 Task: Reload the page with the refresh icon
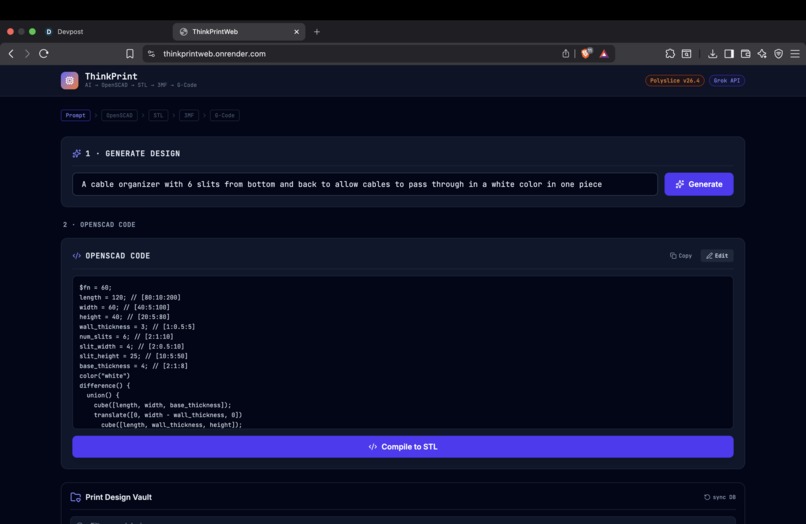(44, 53)
